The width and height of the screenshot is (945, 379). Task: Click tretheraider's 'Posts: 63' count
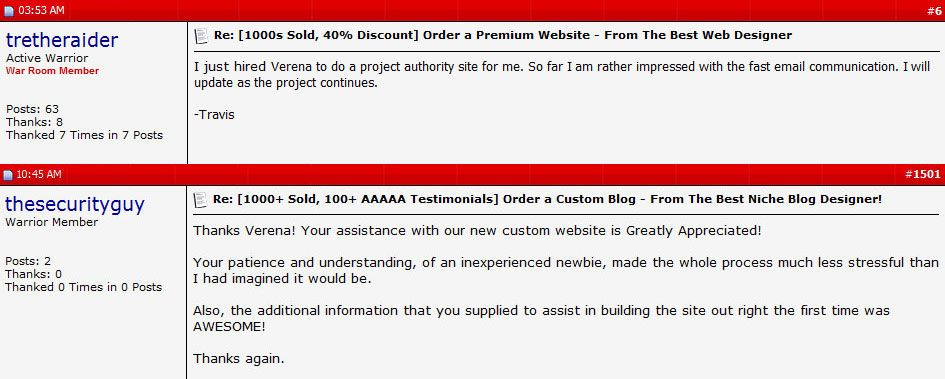point(33,109)
